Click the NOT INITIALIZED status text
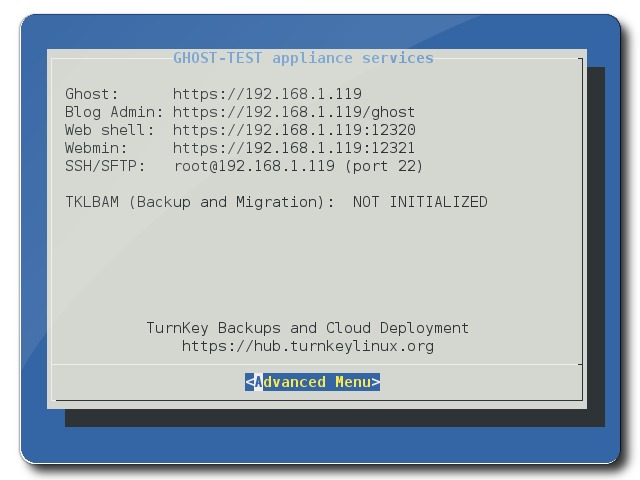This screenshot has width=640, height=480. [x=420, y=202]
